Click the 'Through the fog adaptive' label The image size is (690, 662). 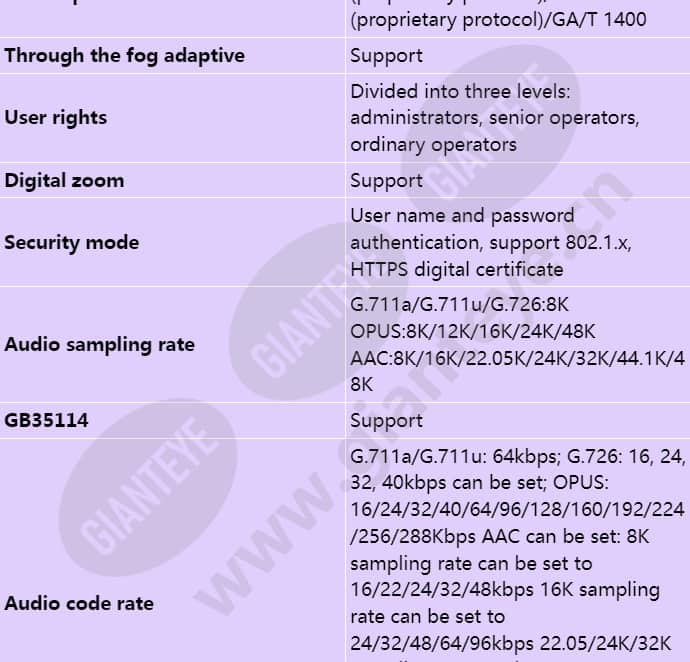125,56
